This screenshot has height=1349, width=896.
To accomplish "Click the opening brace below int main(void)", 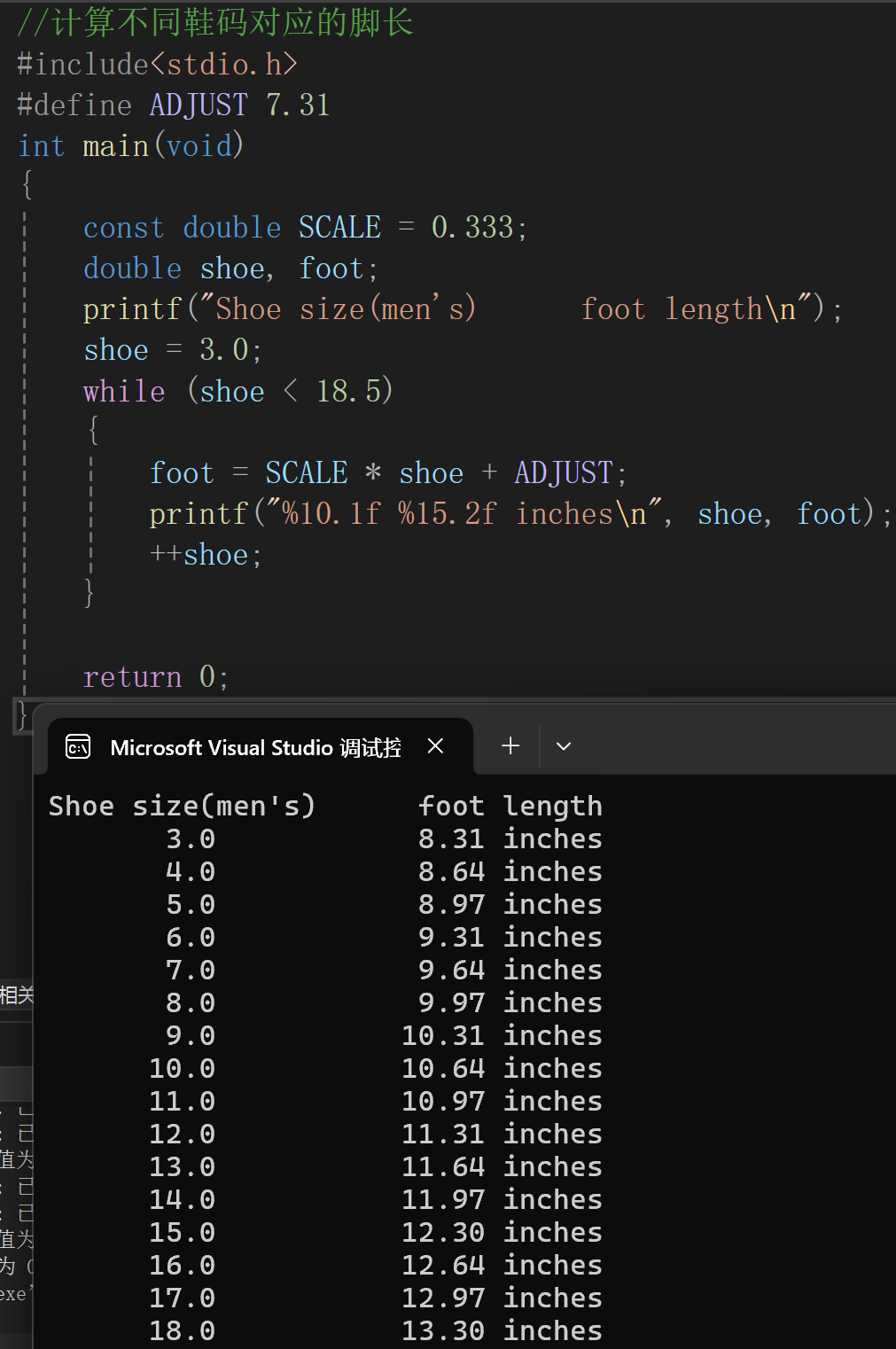I will 27,185.
